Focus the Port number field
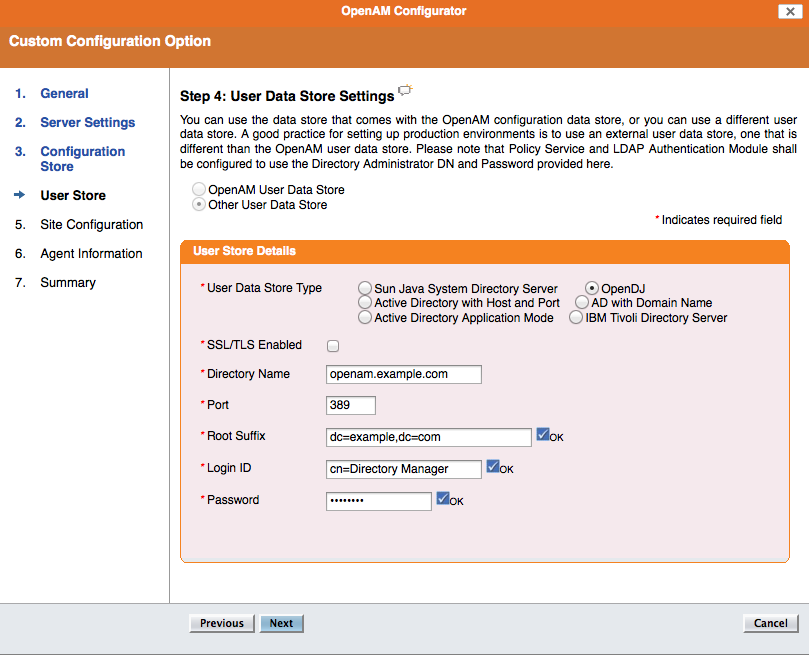809x655 pixels. tap(351, 405)
